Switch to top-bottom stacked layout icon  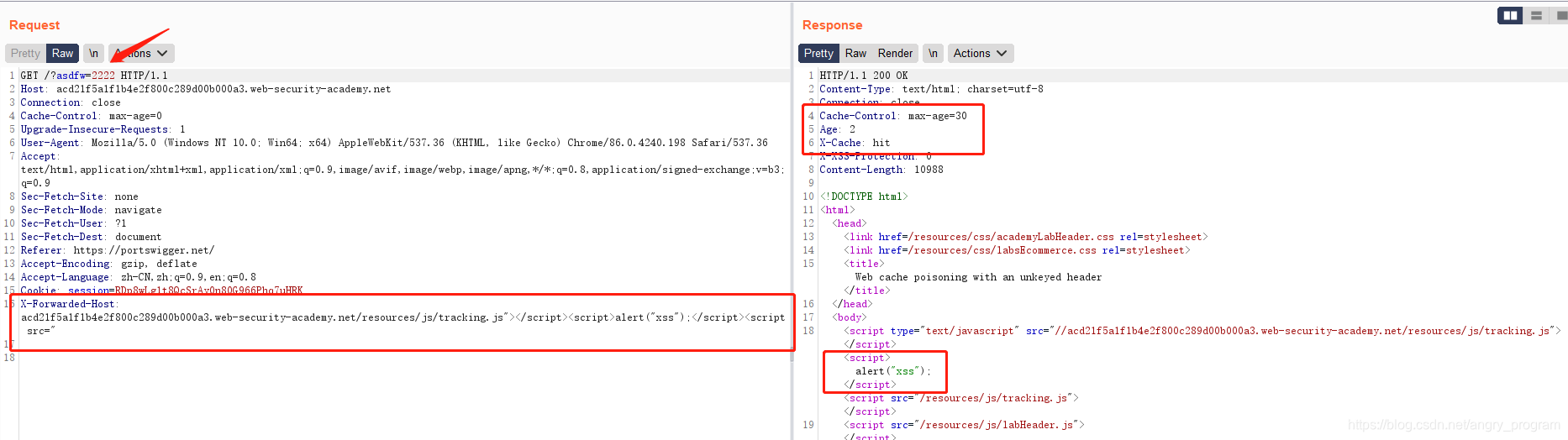point(1536,15)
